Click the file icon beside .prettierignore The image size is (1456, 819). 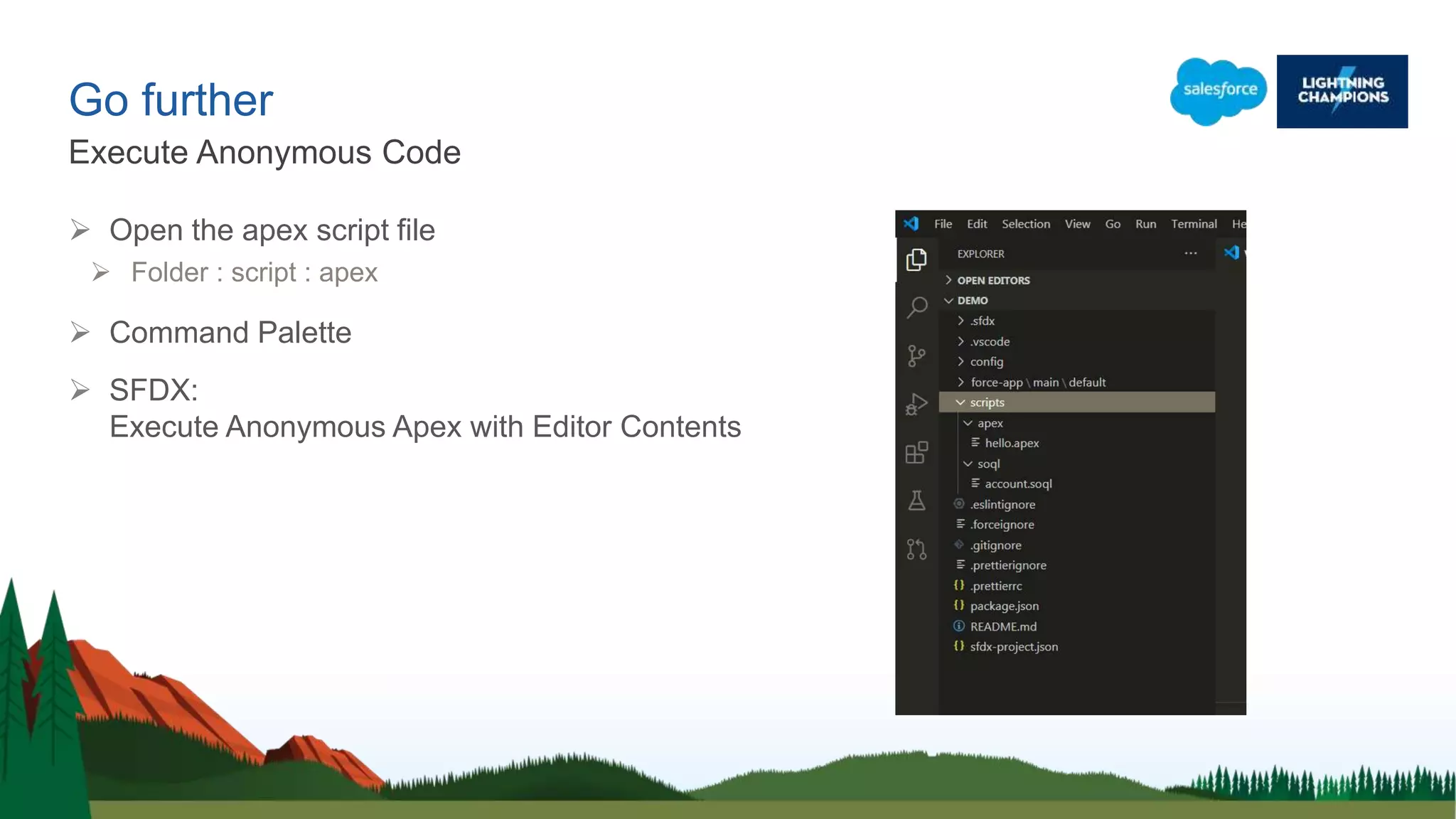[960, 564]
